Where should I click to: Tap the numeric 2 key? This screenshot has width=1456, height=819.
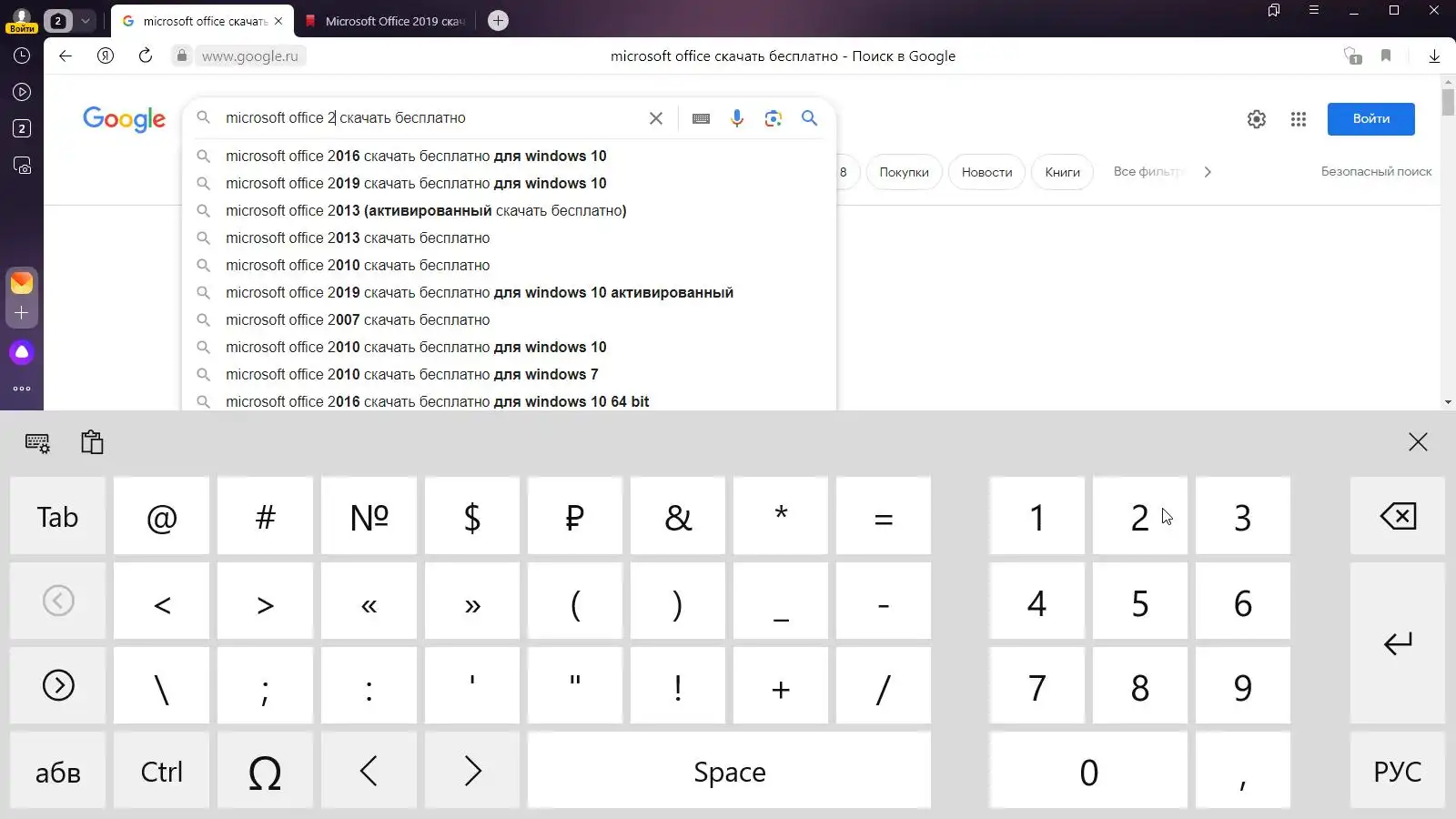tap(1140, 516)
